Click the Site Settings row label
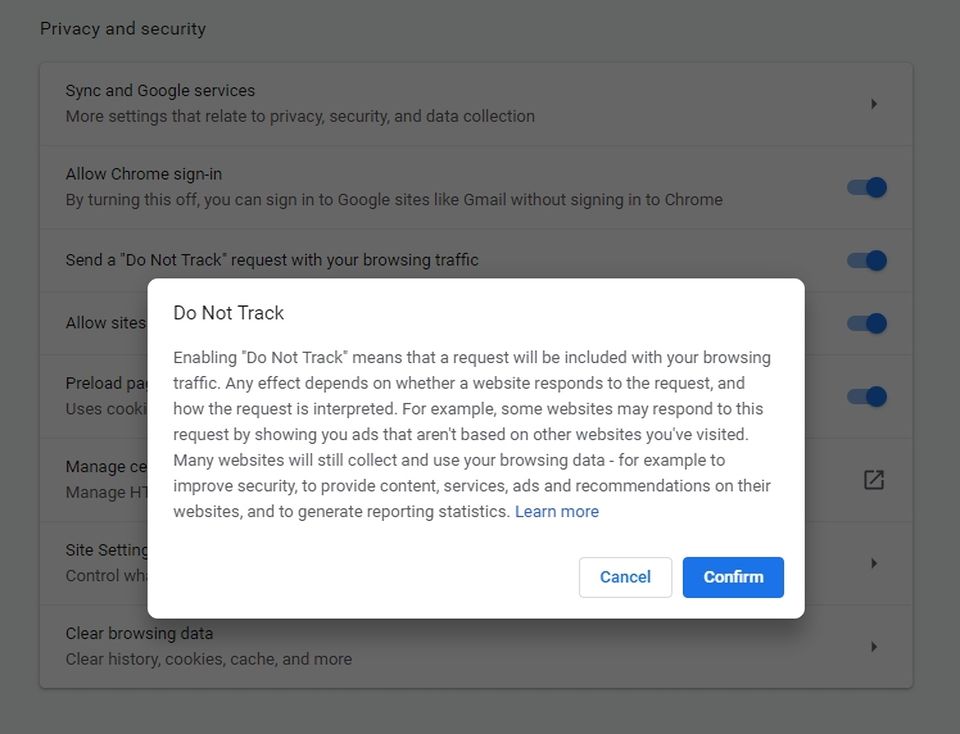 [107, 550]
